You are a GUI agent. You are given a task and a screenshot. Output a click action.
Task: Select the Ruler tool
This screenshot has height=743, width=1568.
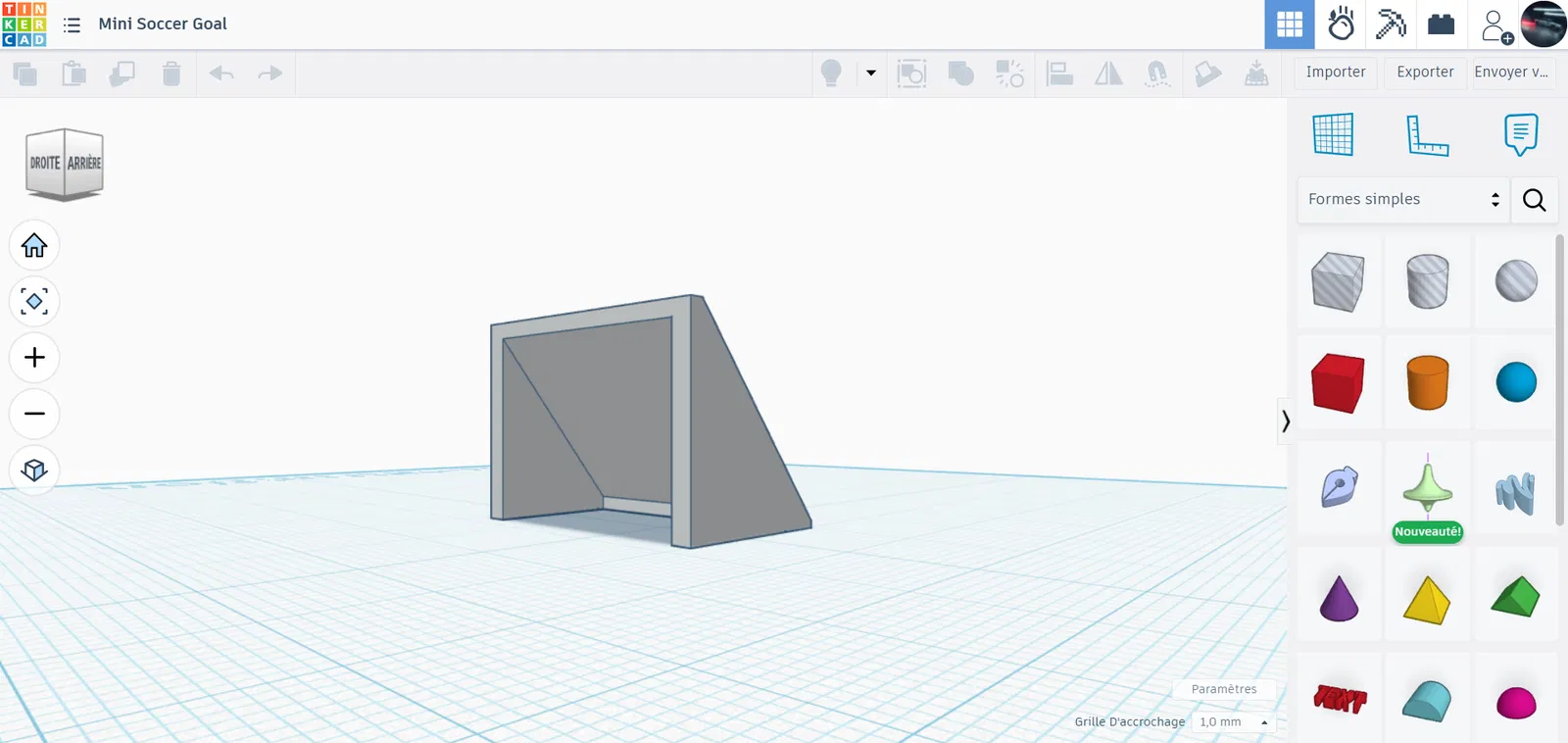(1427, 135)
